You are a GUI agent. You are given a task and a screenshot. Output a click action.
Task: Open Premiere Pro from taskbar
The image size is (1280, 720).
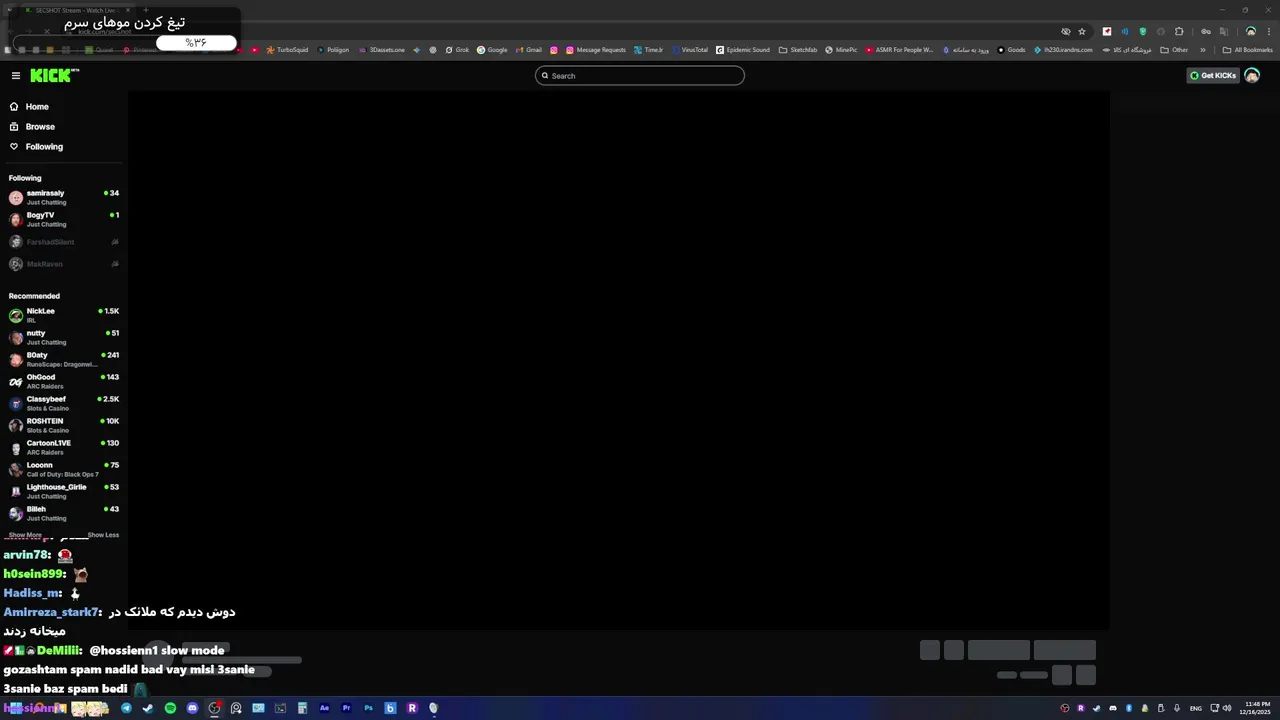346,708
